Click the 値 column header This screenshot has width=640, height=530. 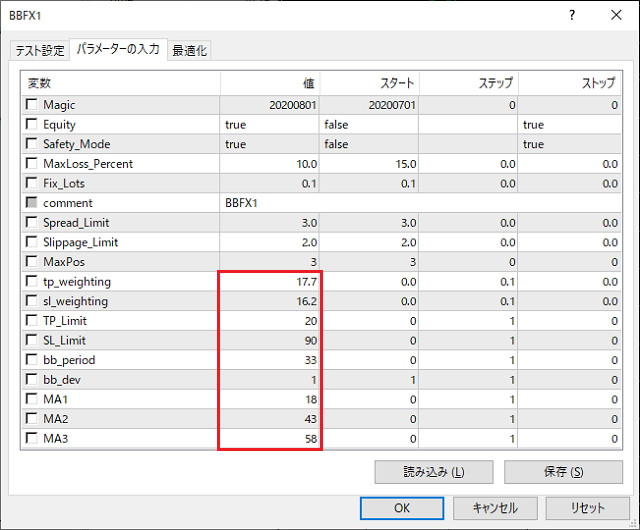[x=270, y=83]
